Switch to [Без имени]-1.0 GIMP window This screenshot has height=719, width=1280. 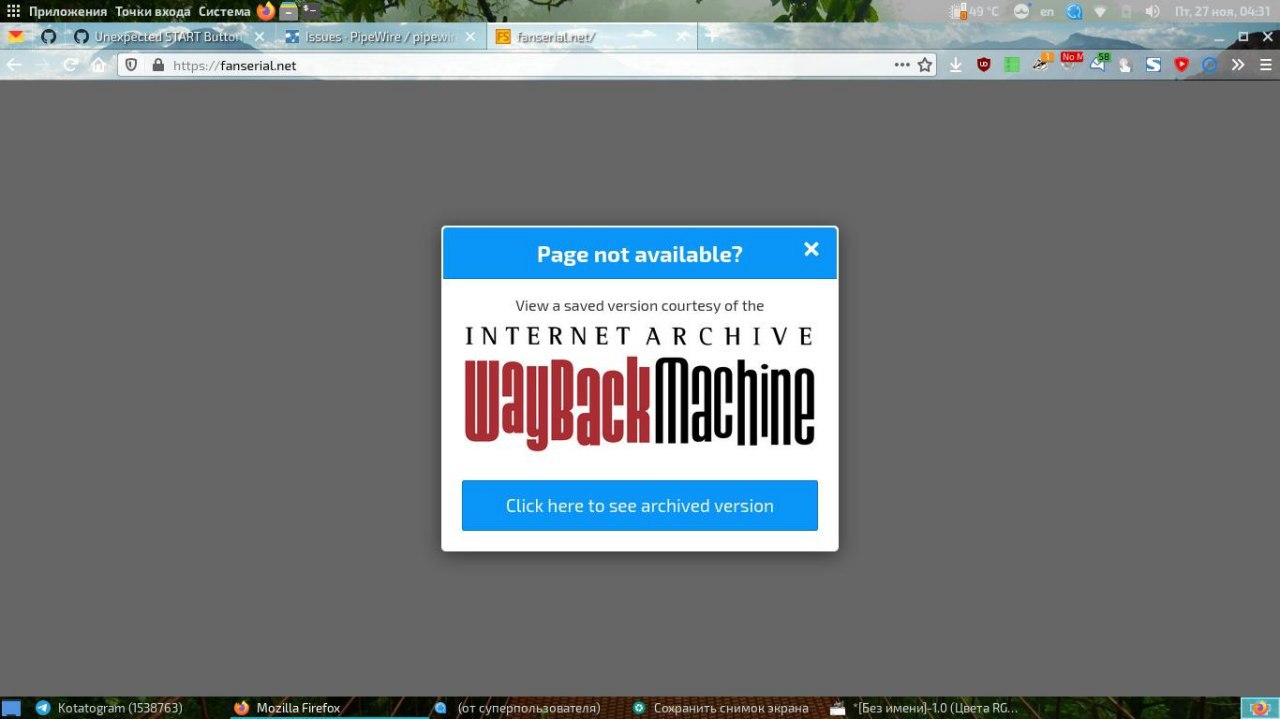pyautogui.click(x=924, y=708)
